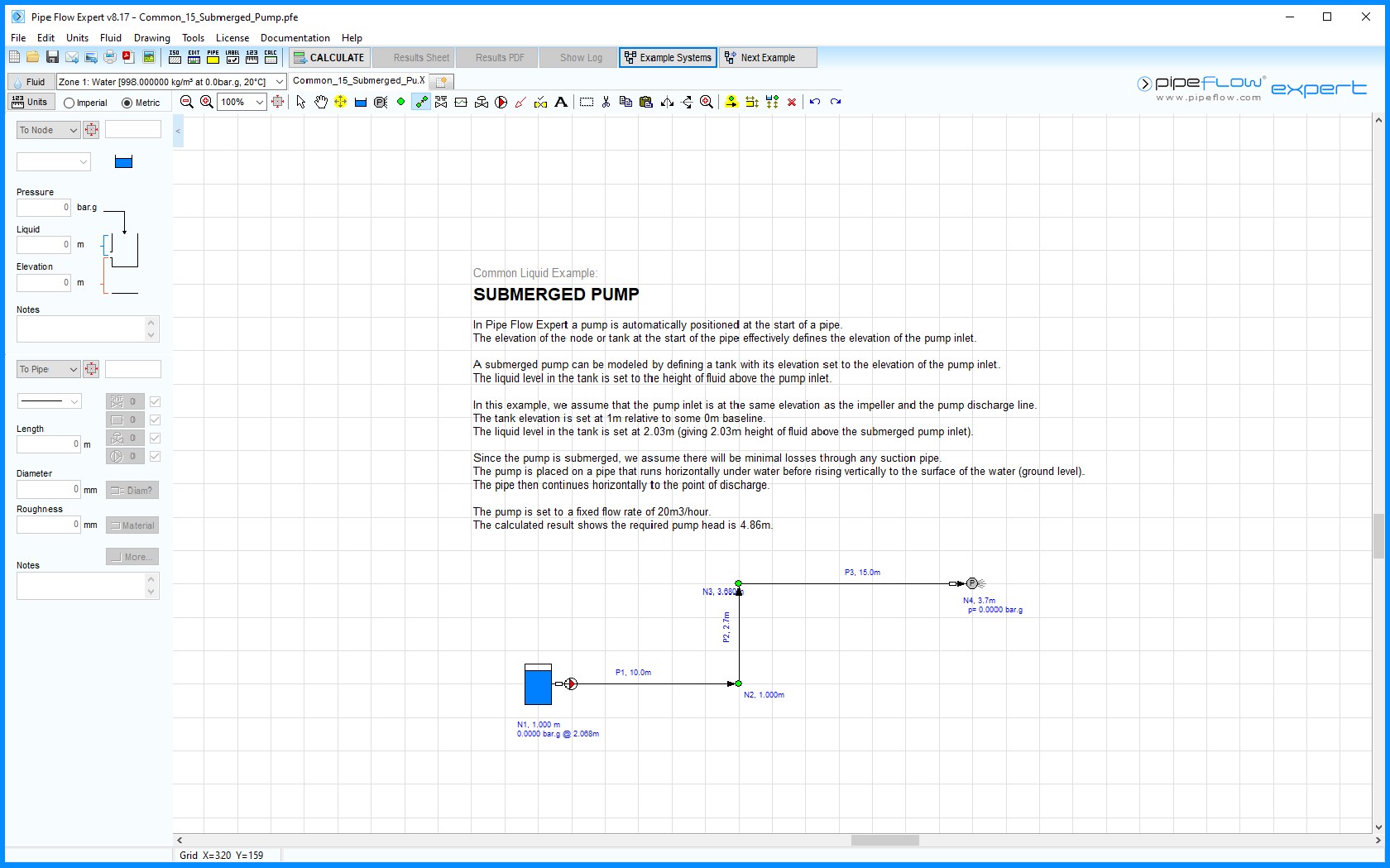This screenshot has width=1390, height=868.
Task: Open a file with the folder icon
Action: [x=32, y=57]
